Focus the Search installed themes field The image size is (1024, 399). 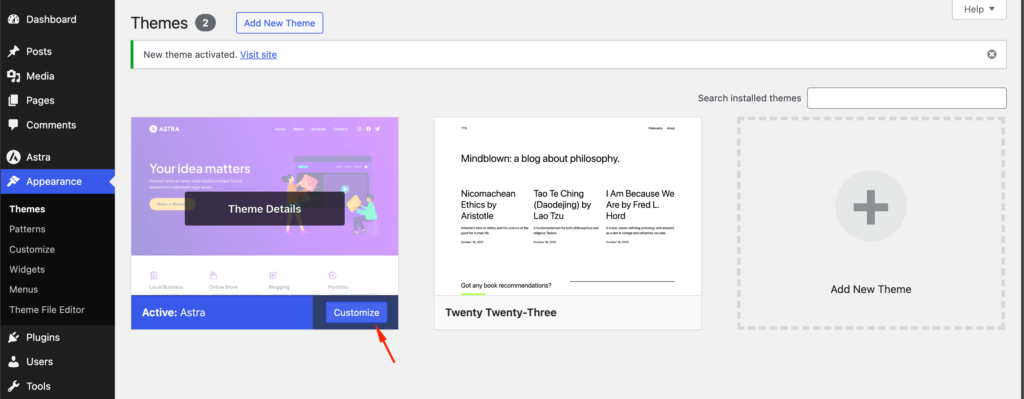(x=906, y=98)
